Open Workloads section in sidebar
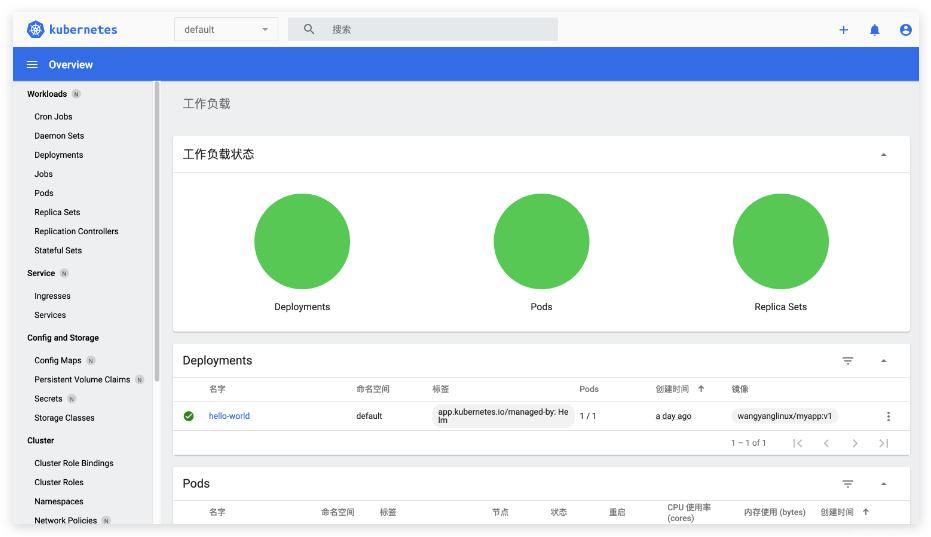 pos(47,94)
